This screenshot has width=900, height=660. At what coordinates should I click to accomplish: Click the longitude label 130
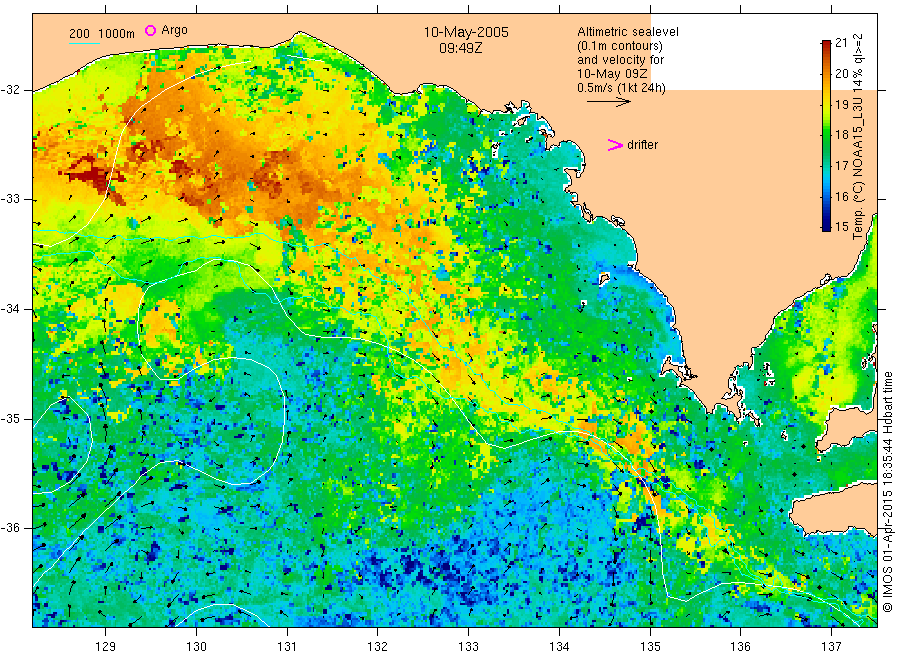pyautogui.click(x=196, y=647)
